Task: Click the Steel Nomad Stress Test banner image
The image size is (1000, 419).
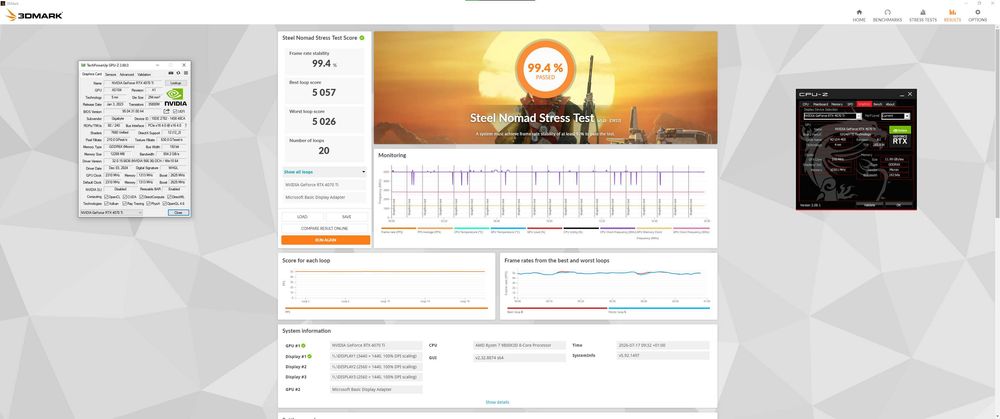Action: pos(545,88)
